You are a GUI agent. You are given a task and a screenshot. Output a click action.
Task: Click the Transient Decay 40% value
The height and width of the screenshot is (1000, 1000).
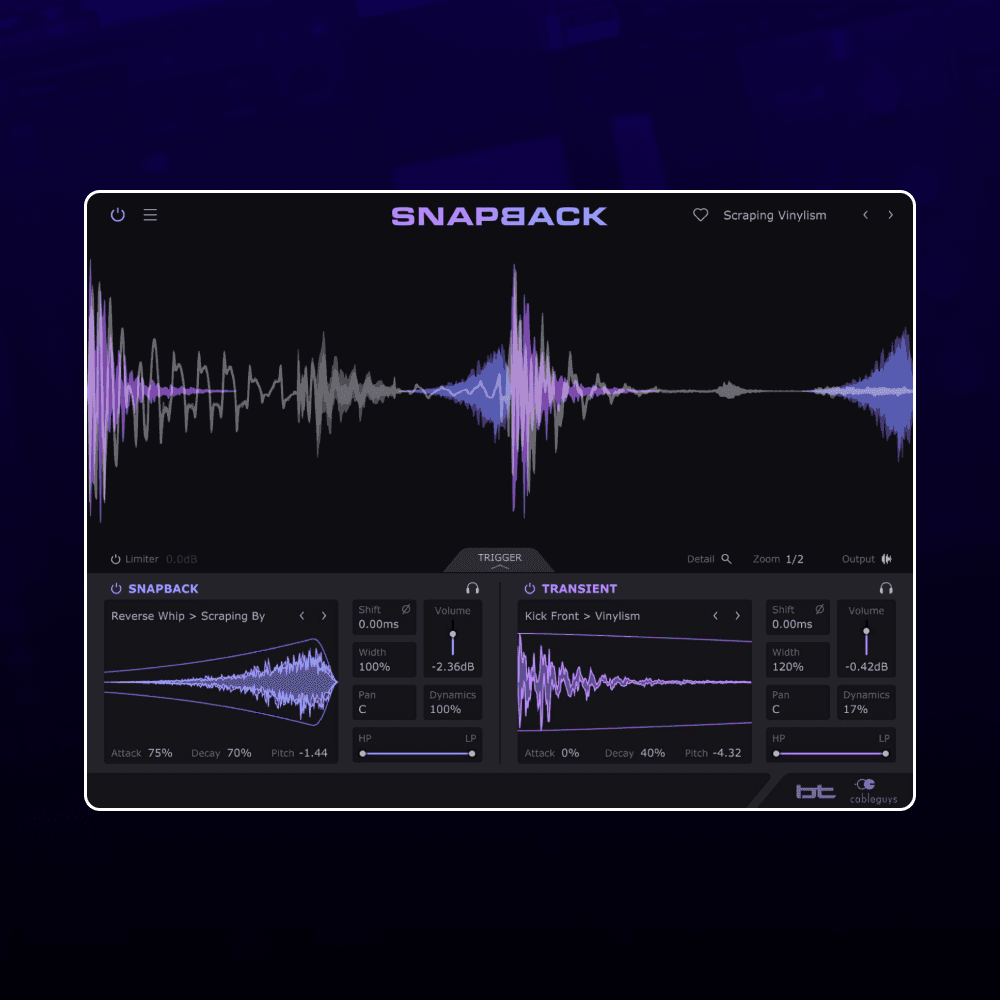click(652, 753)
